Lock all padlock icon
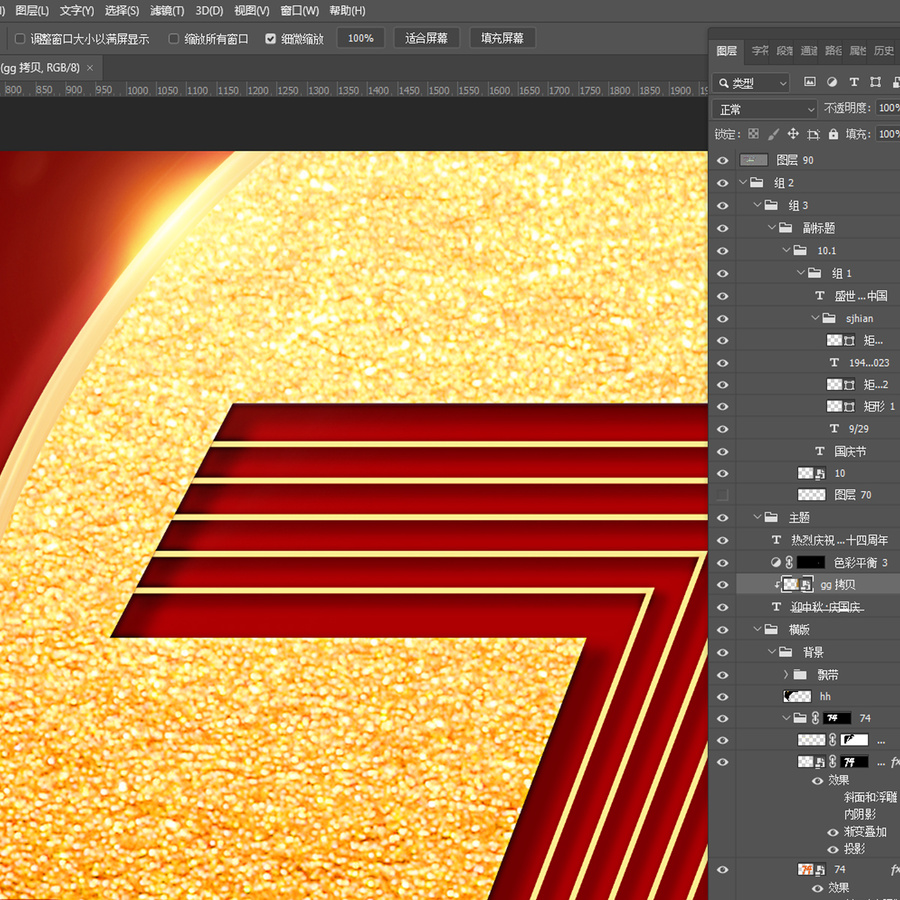 [833, 134]
